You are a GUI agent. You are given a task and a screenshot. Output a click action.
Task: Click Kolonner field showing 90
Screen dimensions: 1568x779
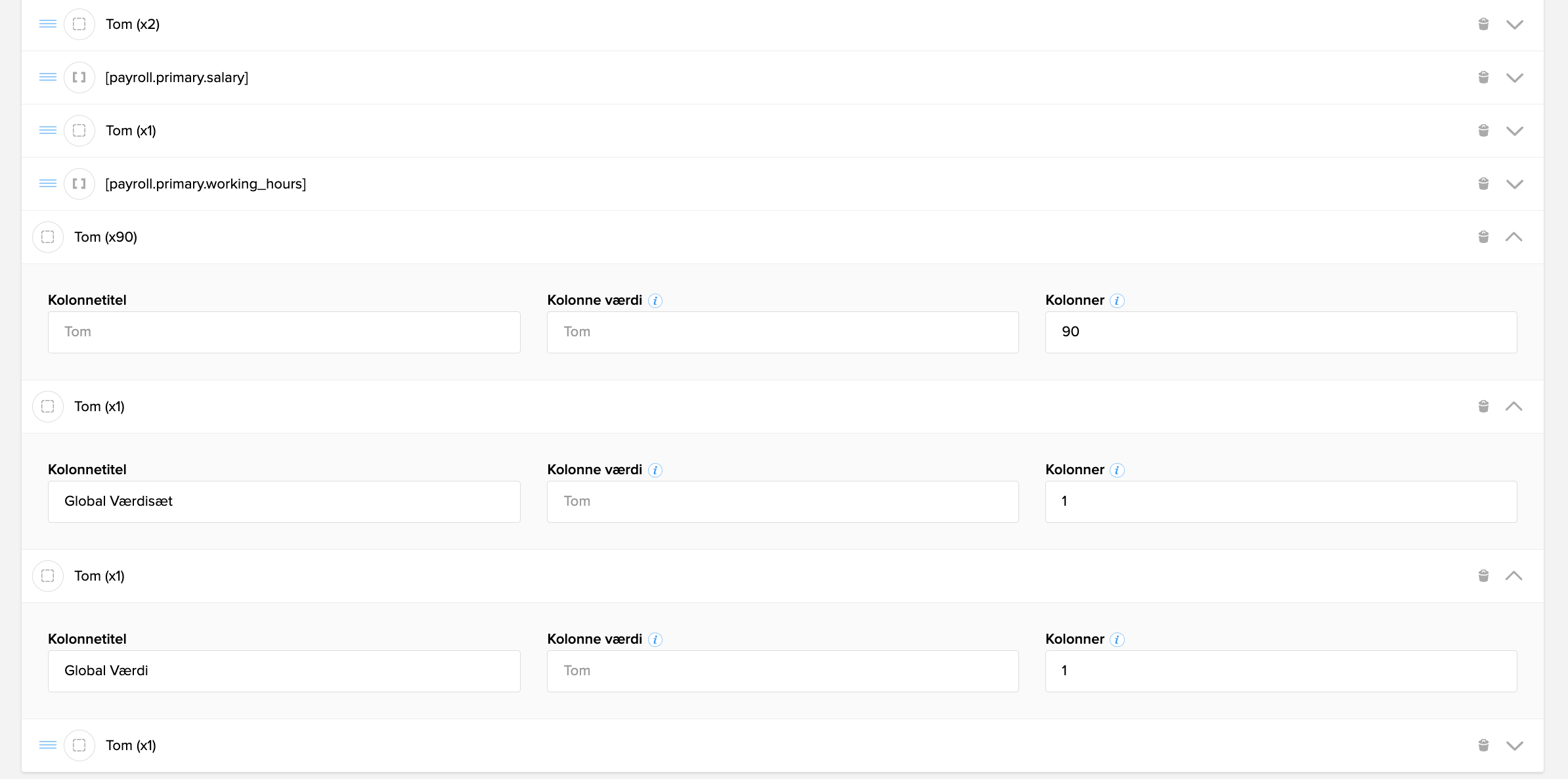(1280, 332)
